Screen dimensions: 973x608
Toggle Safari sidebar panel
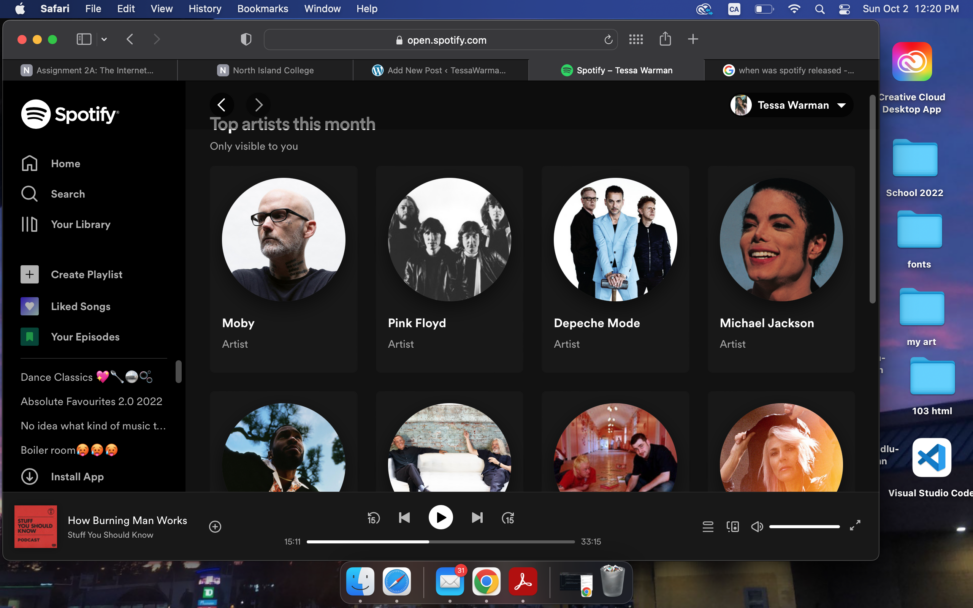click(84, 39)
